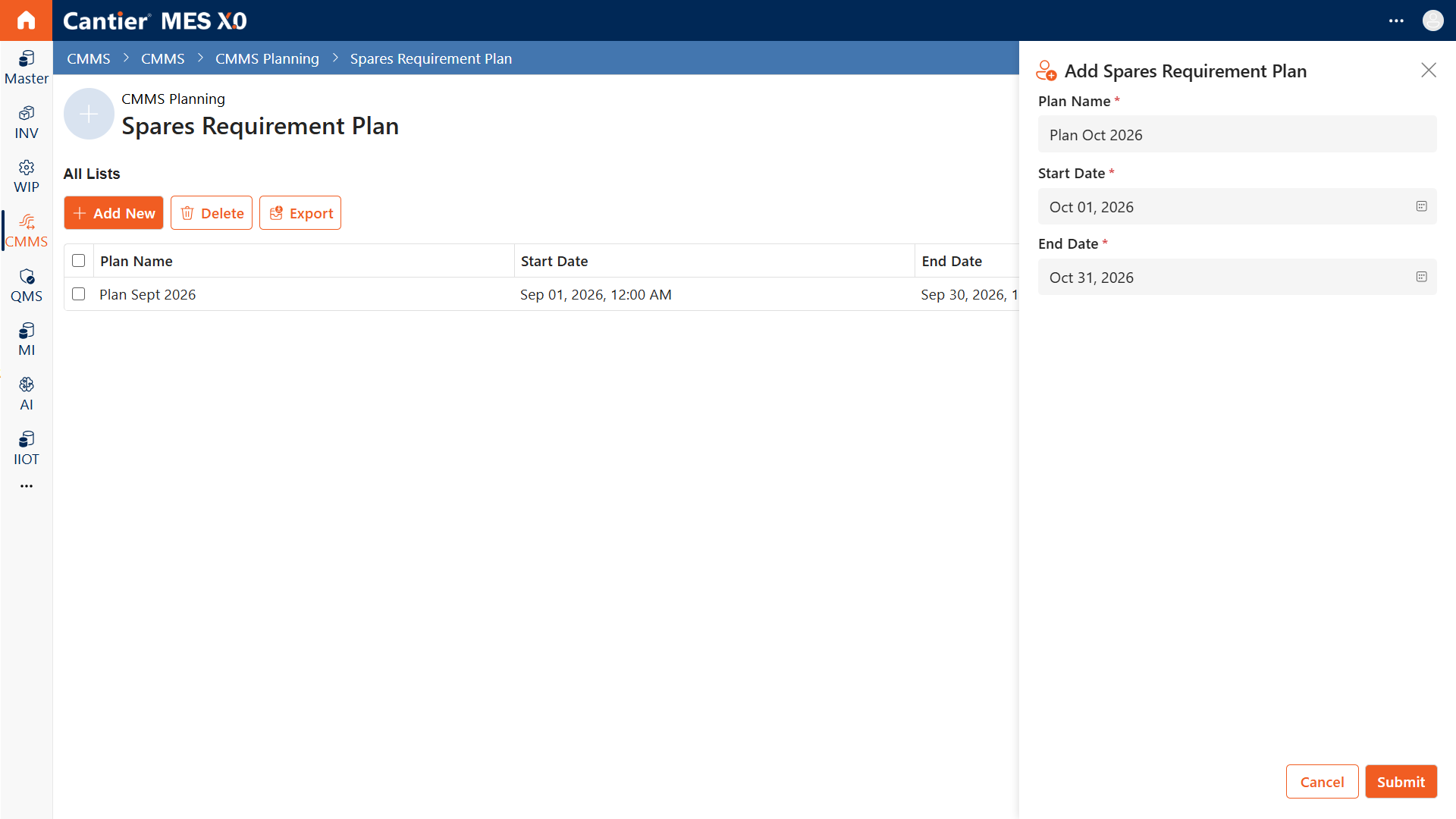
Task: Check the Plan Sept 2026 row checkbox
Action: tap(79, 294)
